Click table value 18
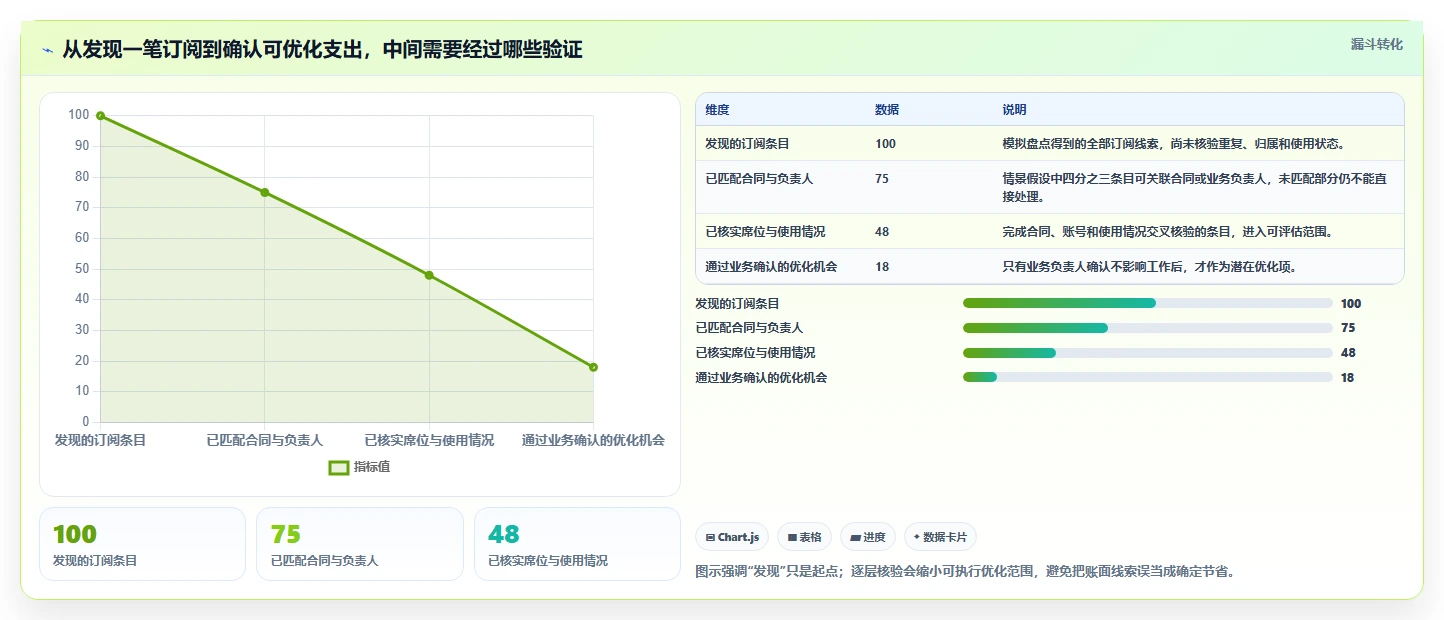 click(882, 267)
